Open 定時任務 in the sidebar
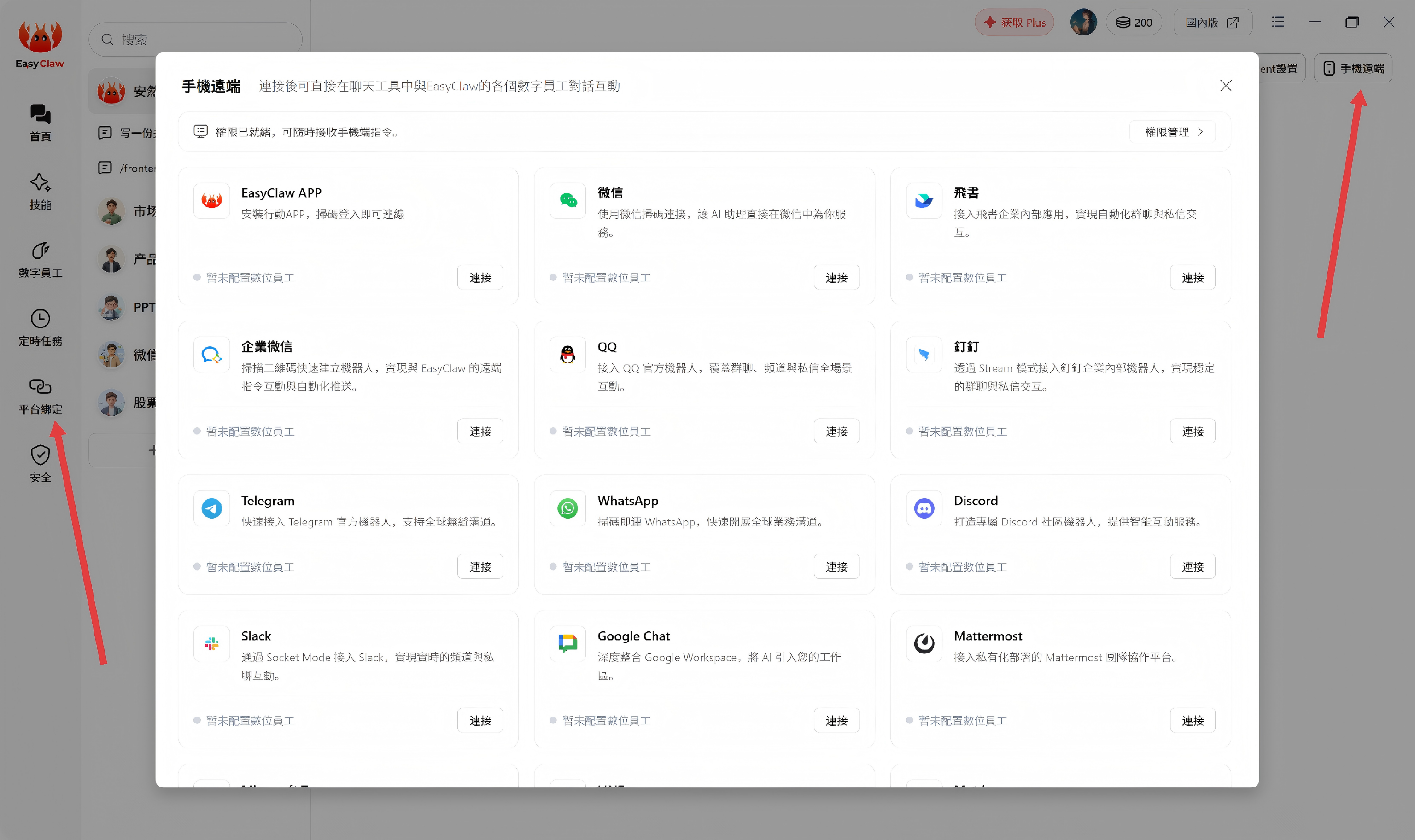 tap(40, 328)
